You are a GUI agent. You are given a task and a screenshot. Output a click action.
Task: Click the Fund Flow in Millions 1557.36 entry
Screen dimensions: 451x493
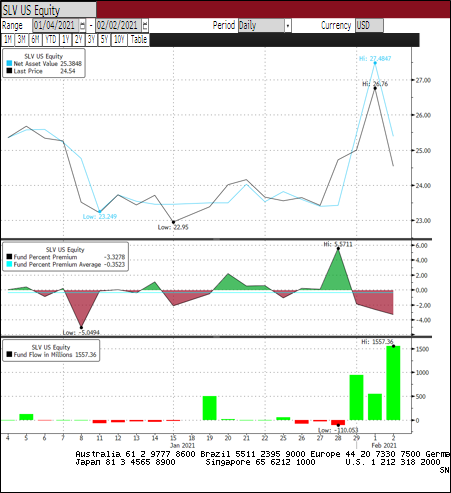[52, 354]
